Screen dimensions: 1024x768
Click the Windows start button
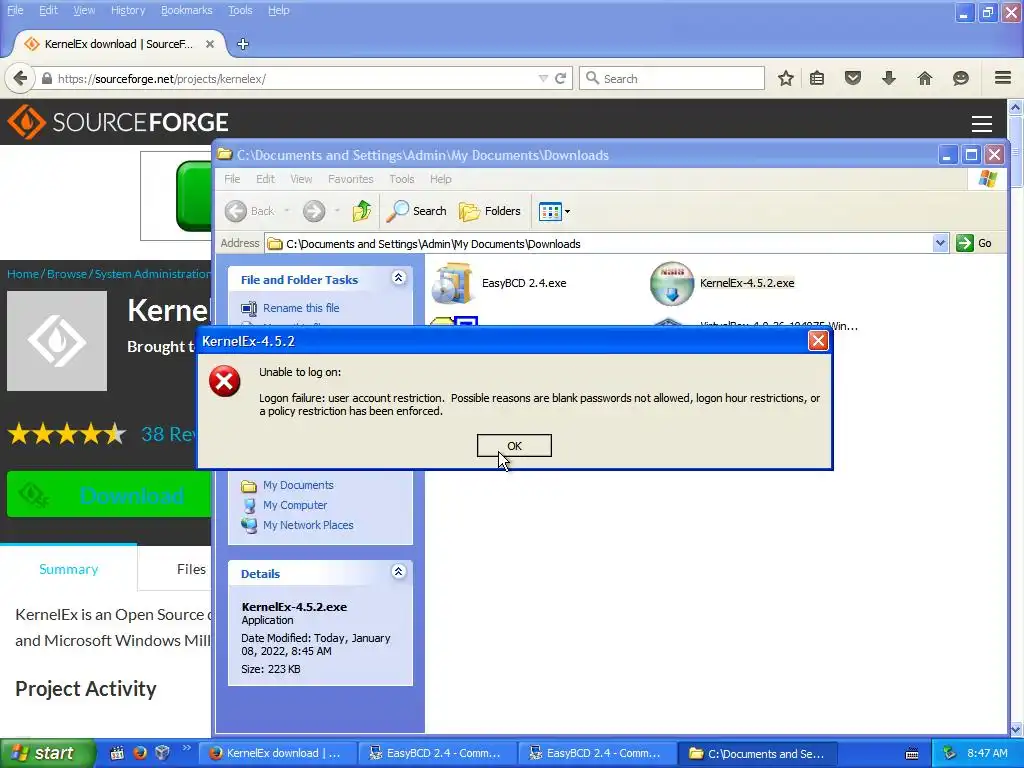(48, 753)
